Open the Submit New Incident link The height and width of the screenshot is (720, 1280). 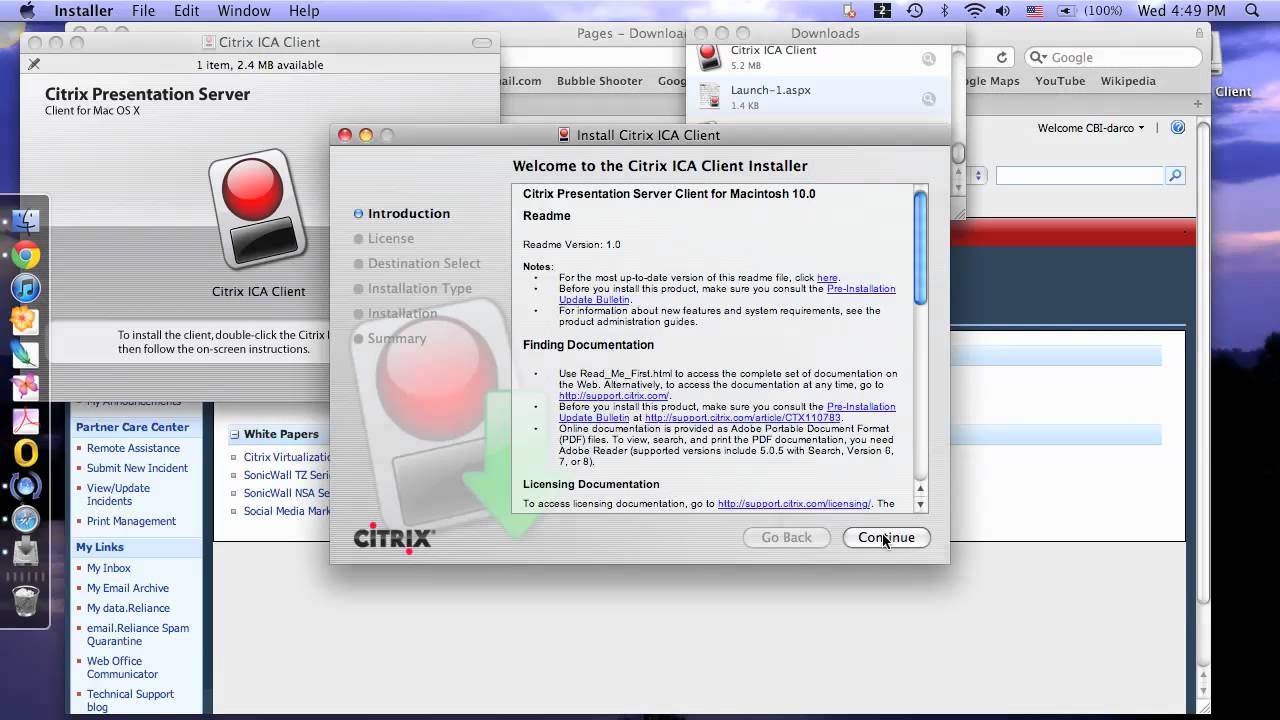click(137, 468)
